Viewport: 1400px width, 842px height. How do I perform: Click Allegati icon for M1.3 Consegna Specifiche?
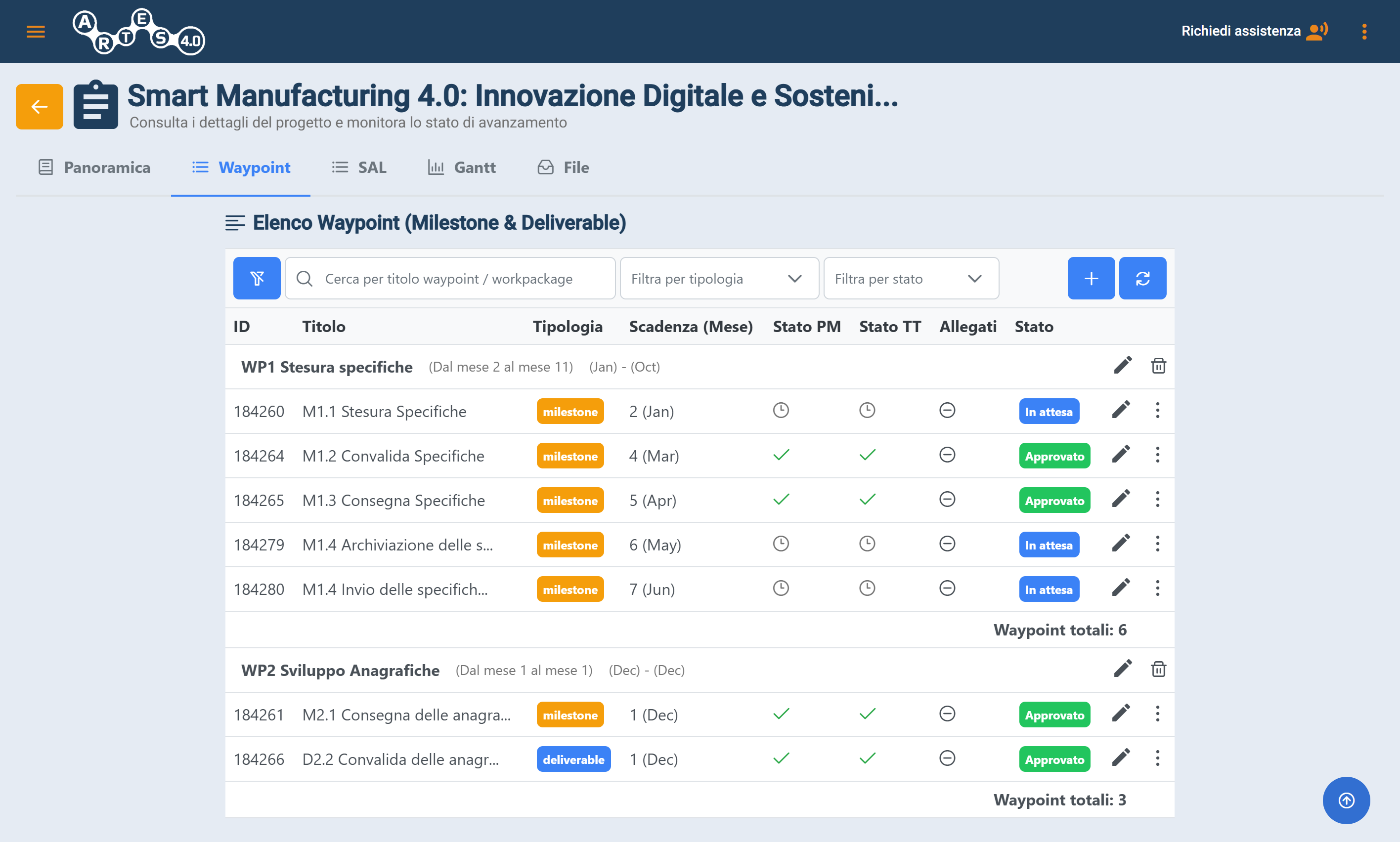click(x=947, y=499)
